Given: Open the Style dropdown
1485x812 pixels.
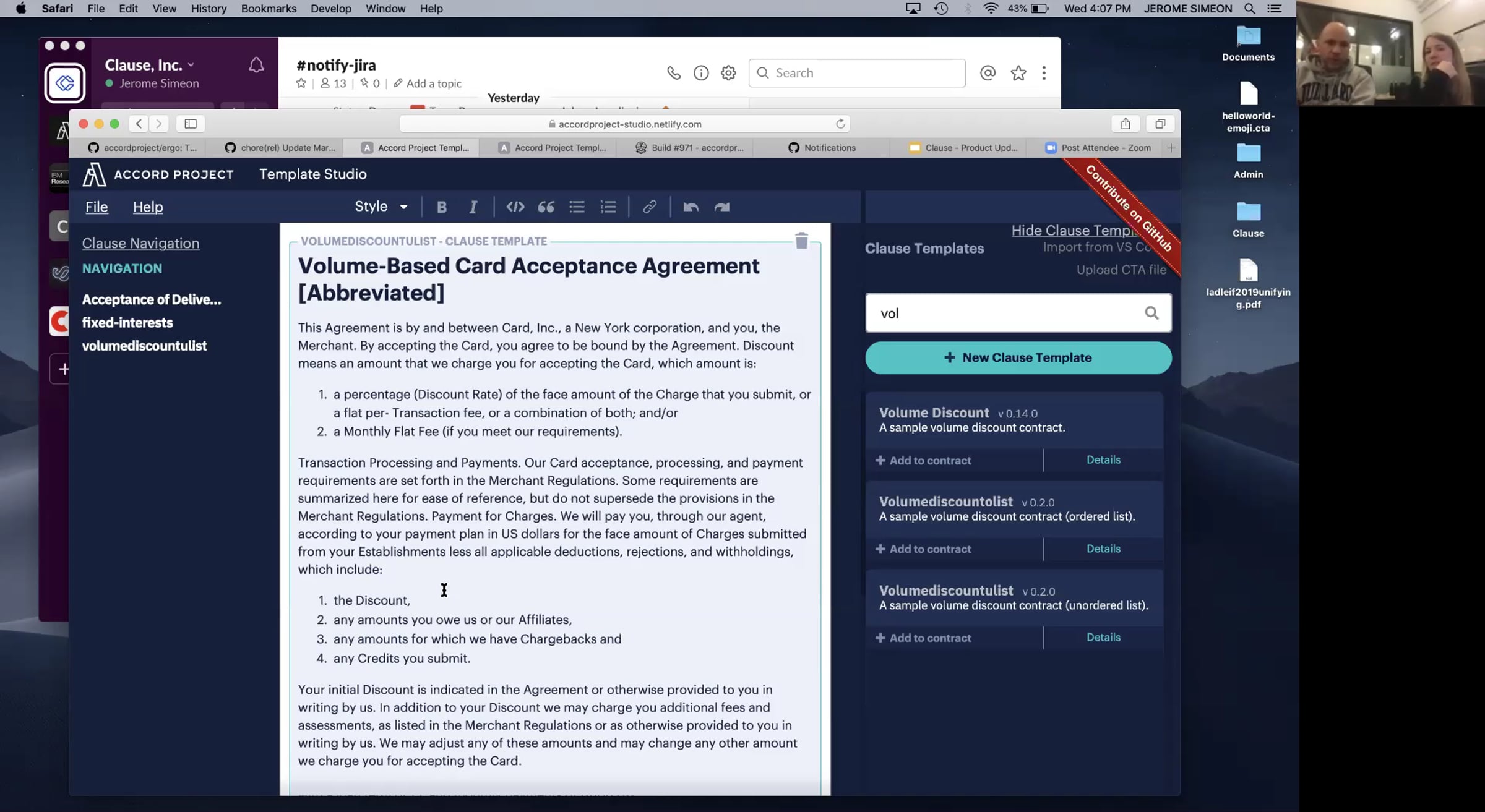Looking at the screenshot, I should [x=381, y=207].
